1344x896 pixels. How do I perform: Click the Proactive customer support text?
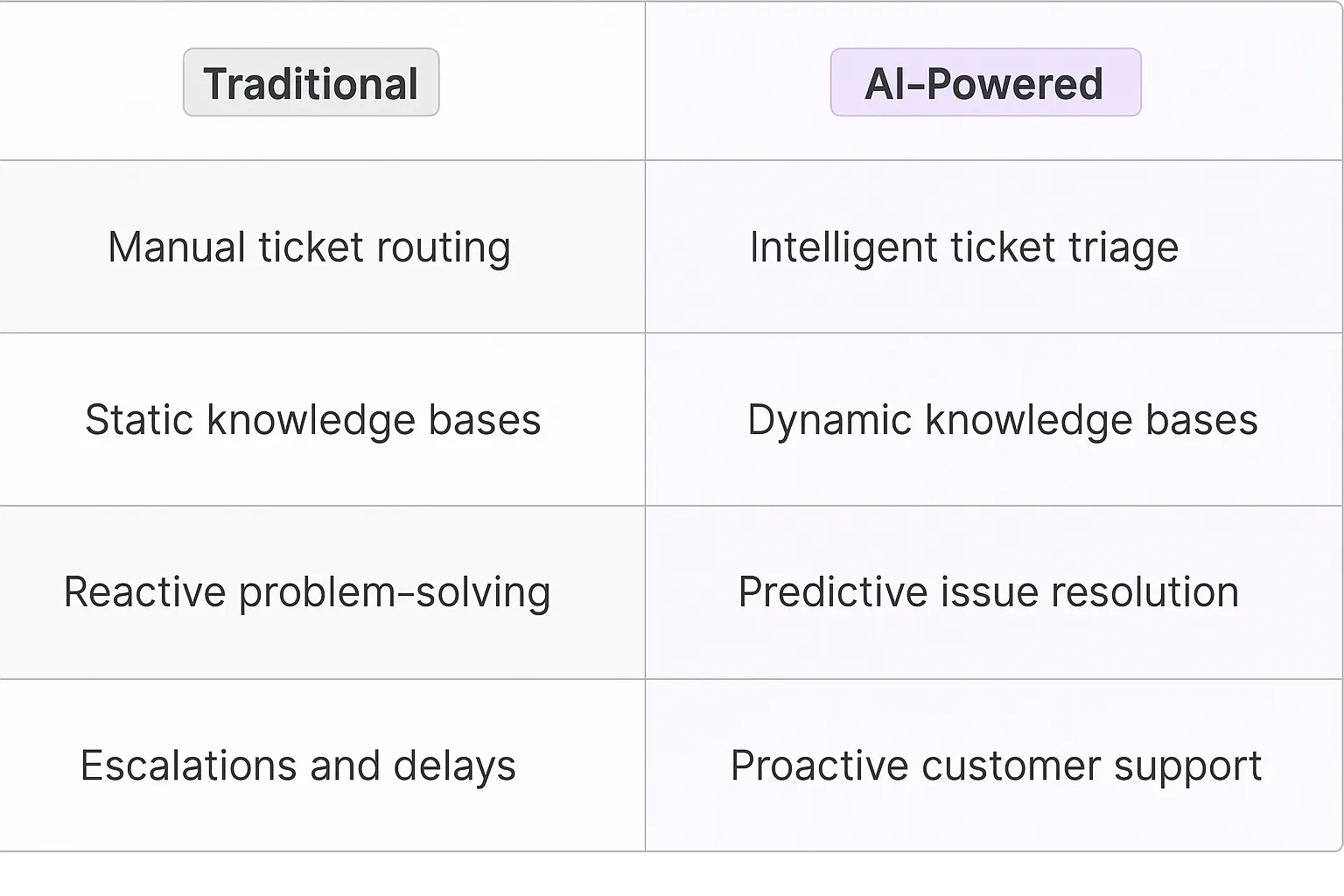pyautogui.click(x=996, y=766)
